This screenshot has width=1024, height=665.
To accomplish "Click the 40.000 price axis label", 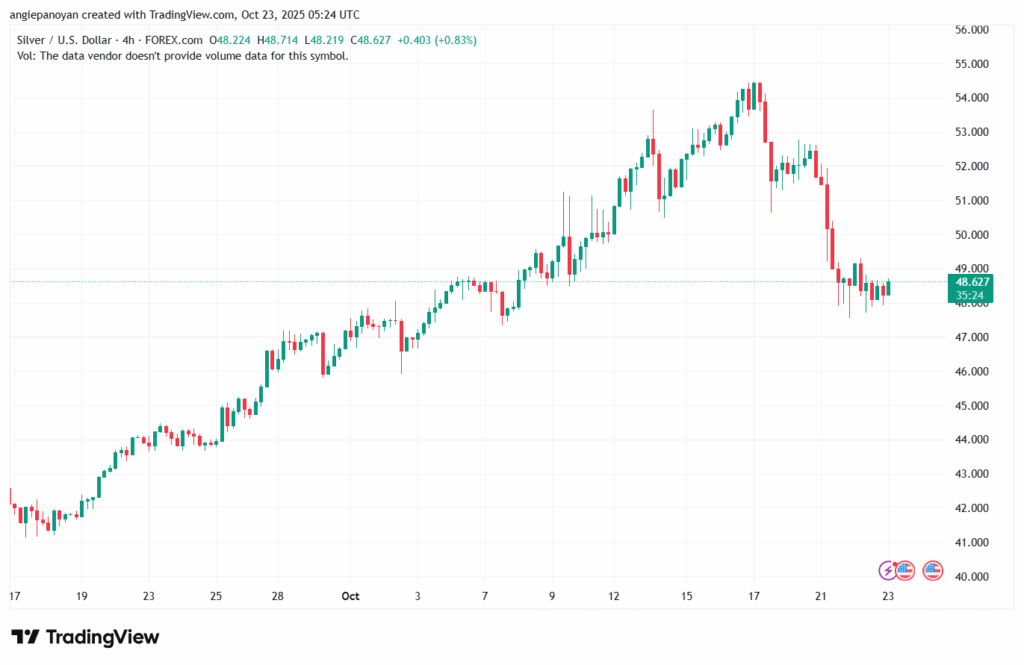I will [973, 577].
